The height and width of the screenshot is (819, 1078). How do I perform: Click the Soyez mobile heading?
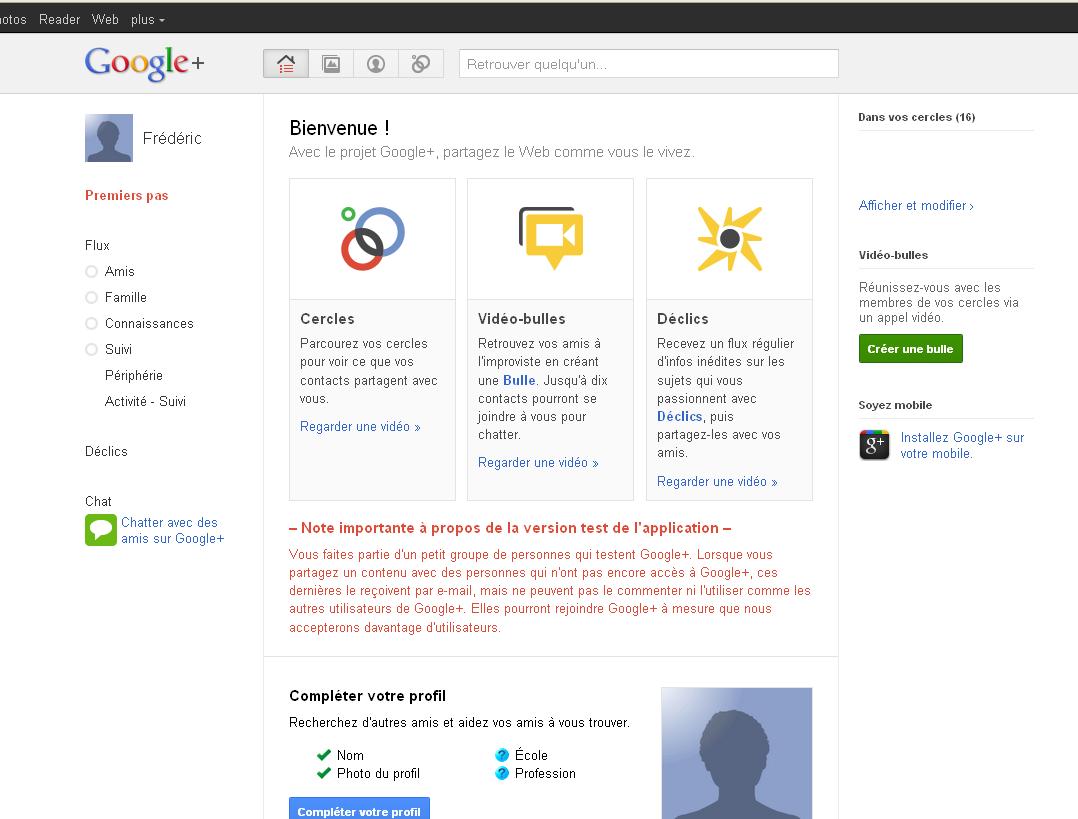pyautogui.click(x=895, y=405)
